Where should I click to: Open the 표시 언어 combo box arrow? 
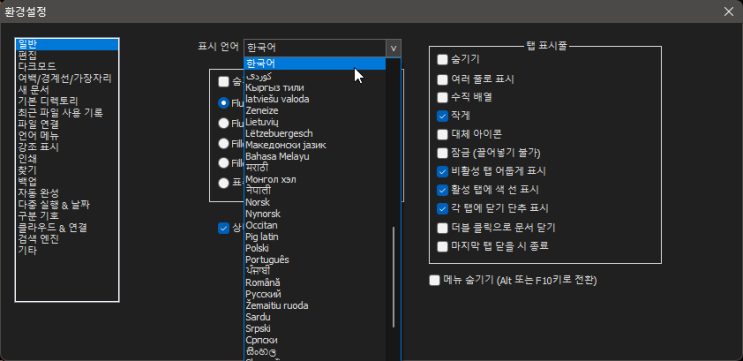(393, 48)
